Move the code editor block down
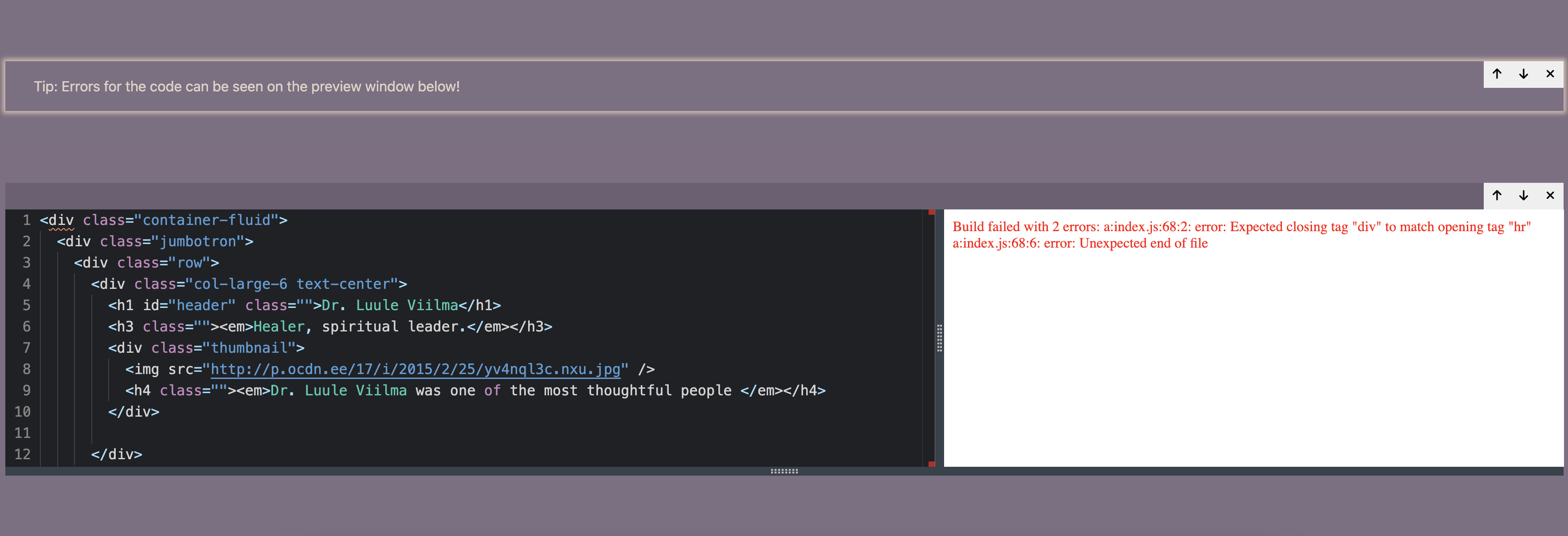This screenshot has width=1568, height=536. click(x=1524, y=196)
